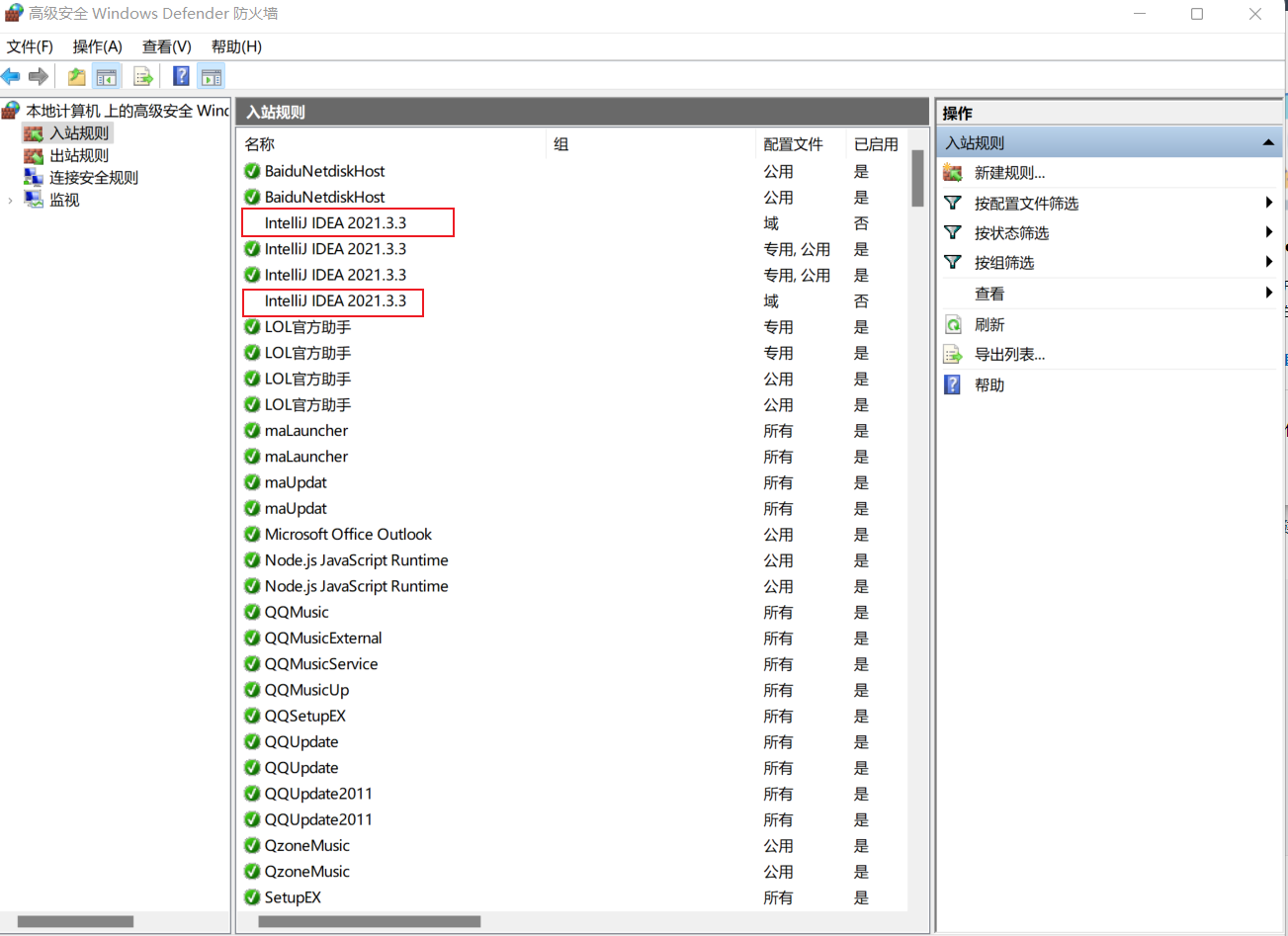The height and width of the screenshot is (936, 1288).
Task: Click the rule list vertical scrollbar thumb
Action: coord(918,179)
